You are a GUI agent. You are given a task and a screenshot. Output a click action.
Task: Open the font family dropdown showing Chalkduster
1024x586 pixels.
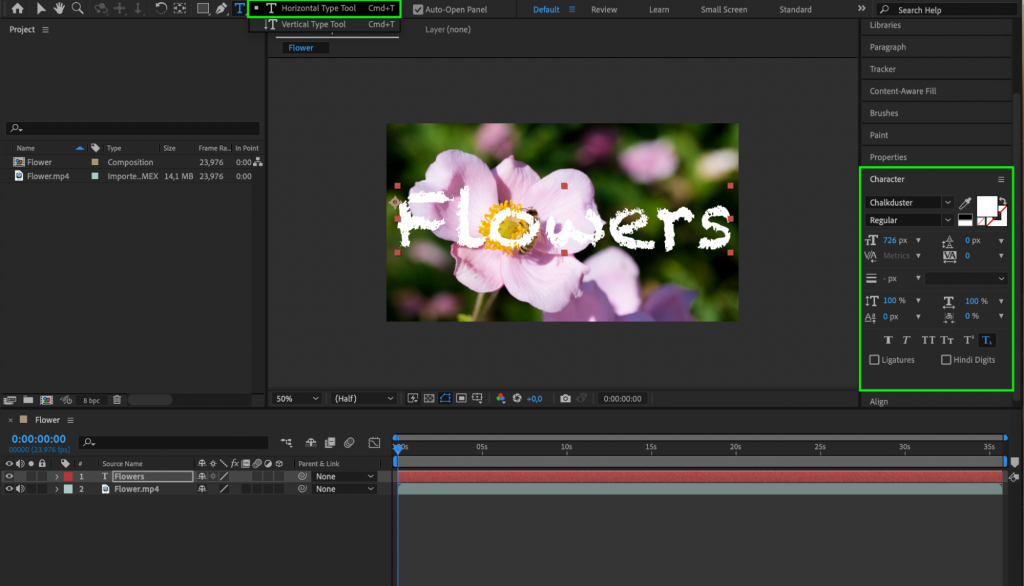(906, 202)
